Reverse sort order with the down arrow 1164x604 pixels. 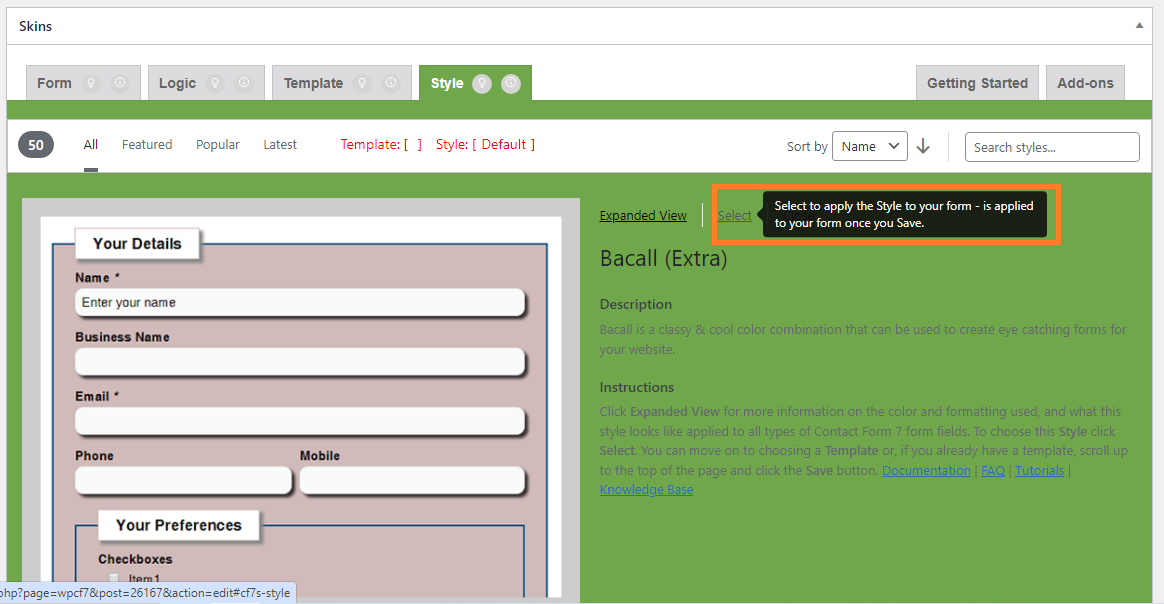click(x=923, y=147)
